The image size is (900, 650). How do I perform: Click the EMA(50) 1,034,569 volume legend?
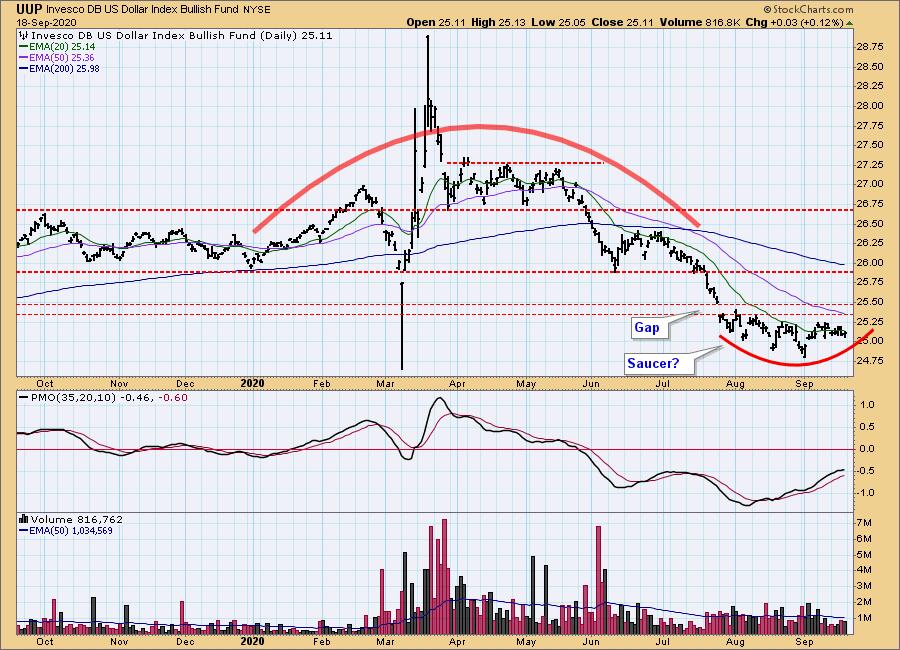71,531
